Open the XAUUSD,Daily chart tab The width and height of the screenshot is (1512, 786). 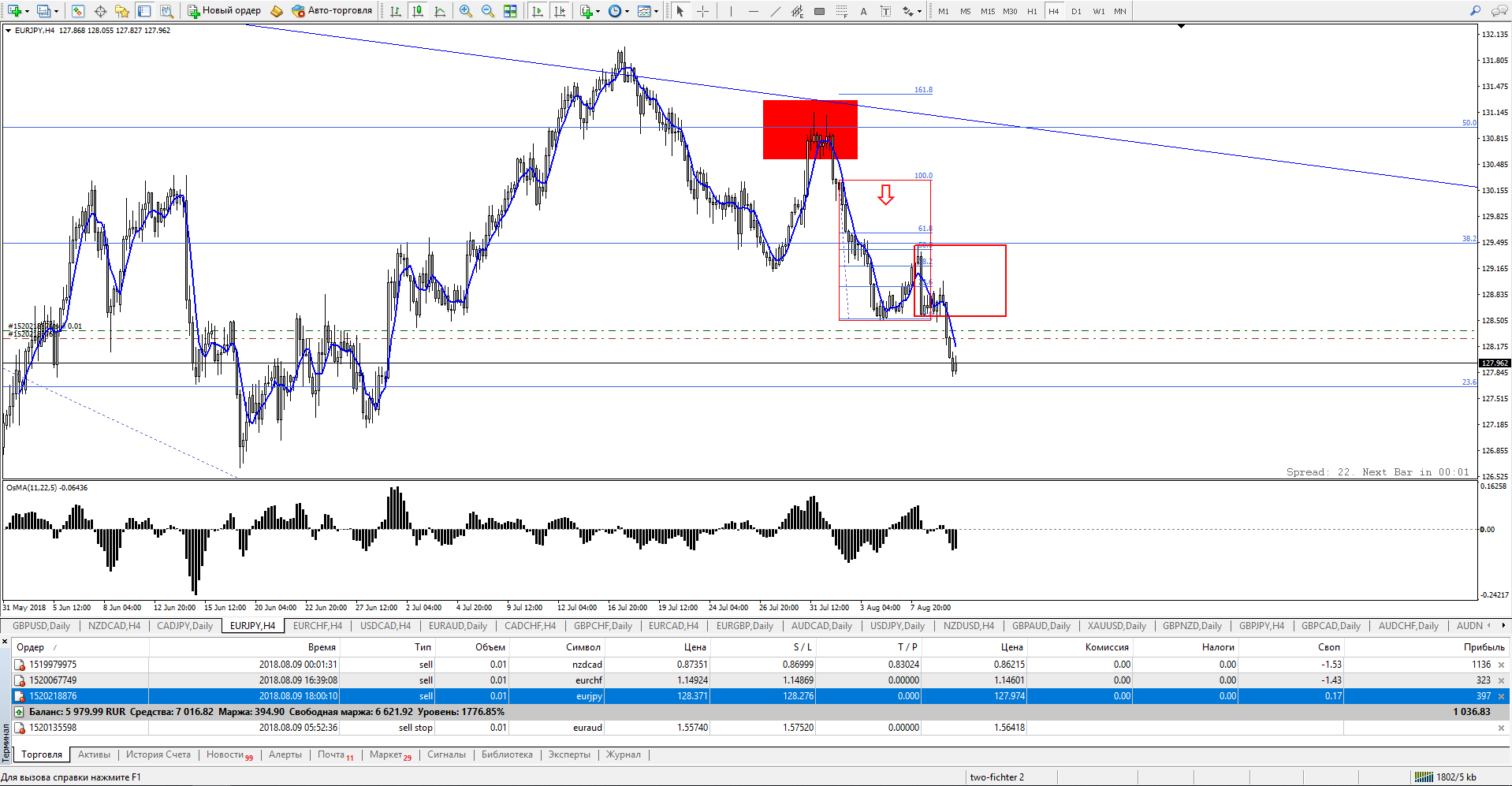click(x=1116, y=626)
